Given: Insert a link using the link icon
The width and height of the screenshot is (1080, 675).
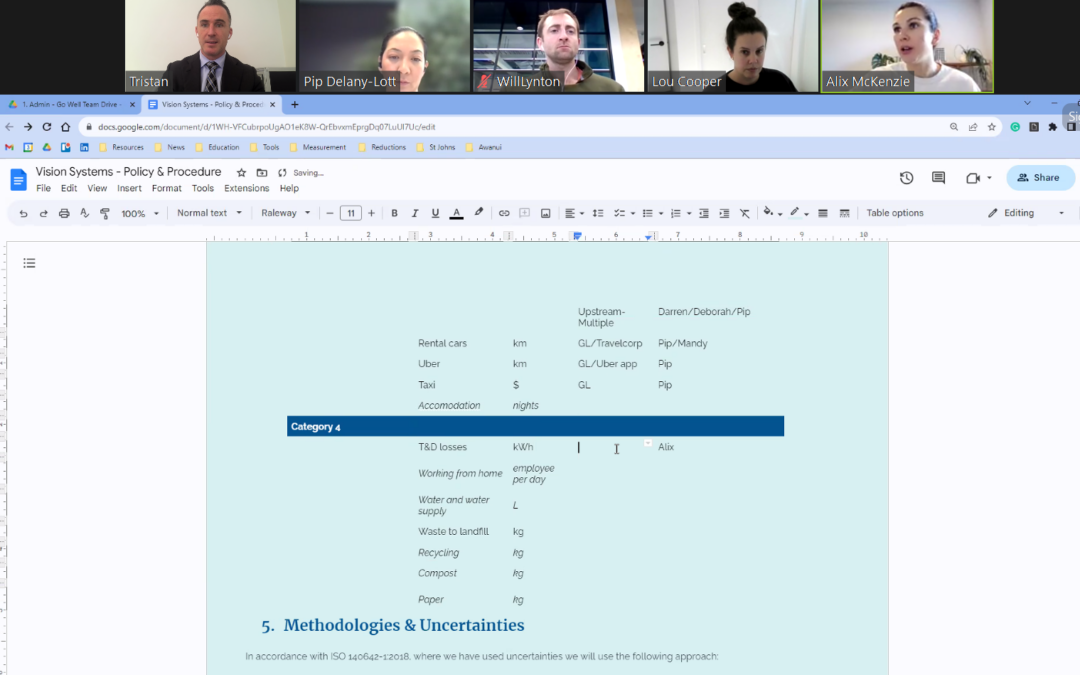Looking at the screenshot, I should coord(504,213).
